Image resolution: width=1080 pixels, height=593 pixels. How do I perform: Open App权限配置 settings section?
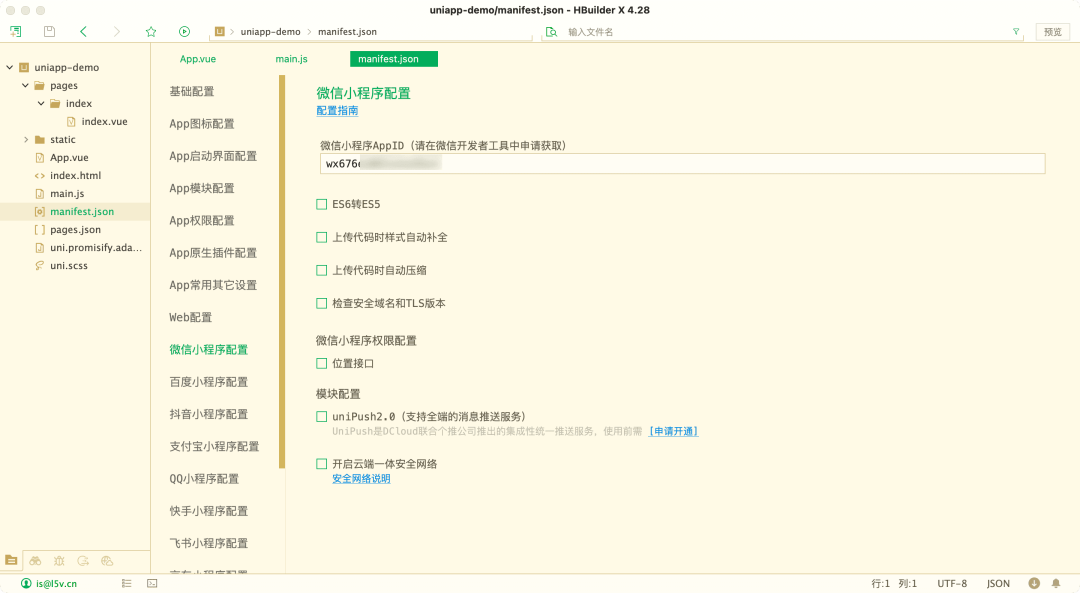(202, 220)
